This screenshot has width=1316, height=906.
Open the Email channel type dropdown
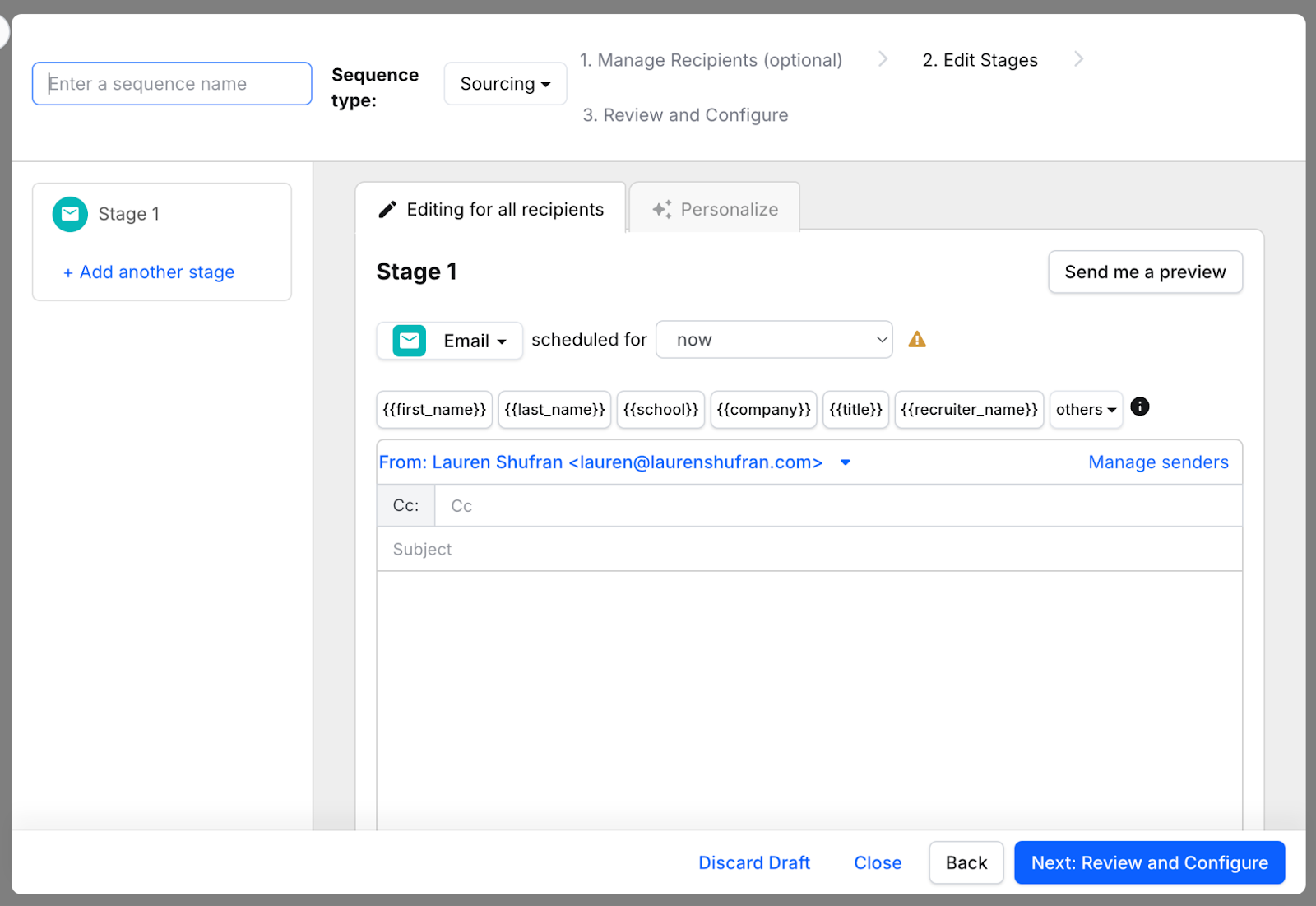coord(450,341)
